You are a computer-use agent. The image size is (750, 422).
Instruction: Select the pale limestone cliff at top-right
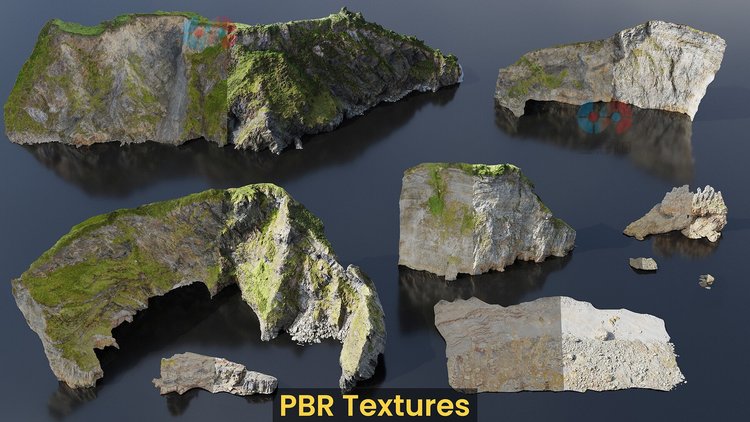click(x=612, y=67)
